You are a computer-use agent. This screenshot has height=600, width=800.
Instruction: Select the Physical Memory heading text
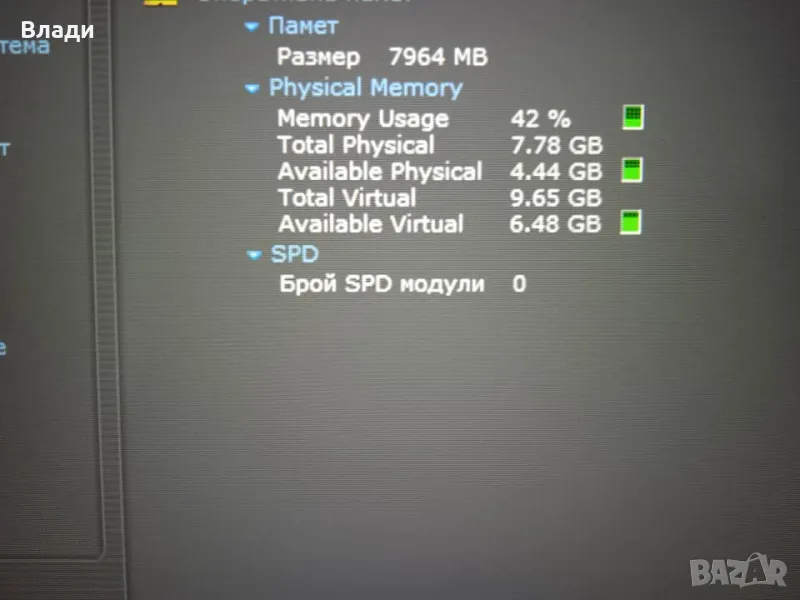[366, 88]
